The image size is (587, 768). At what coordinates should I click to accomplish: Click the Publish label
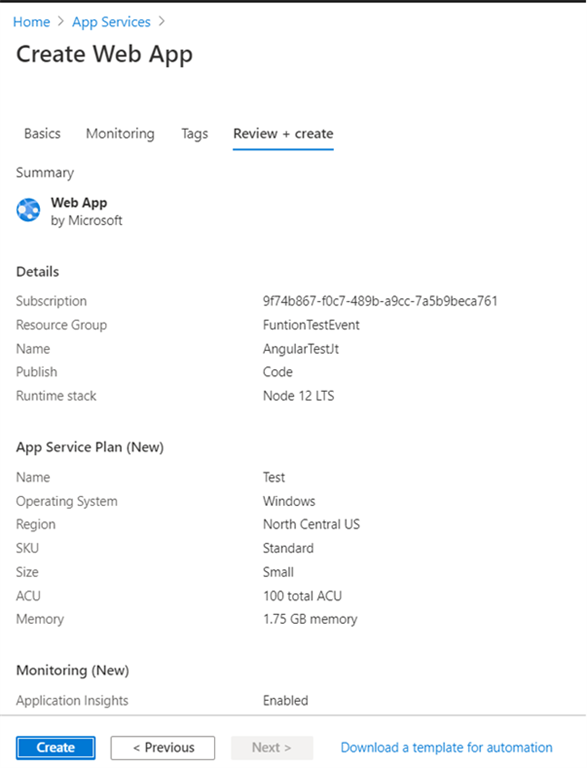[x=37, y=372]
